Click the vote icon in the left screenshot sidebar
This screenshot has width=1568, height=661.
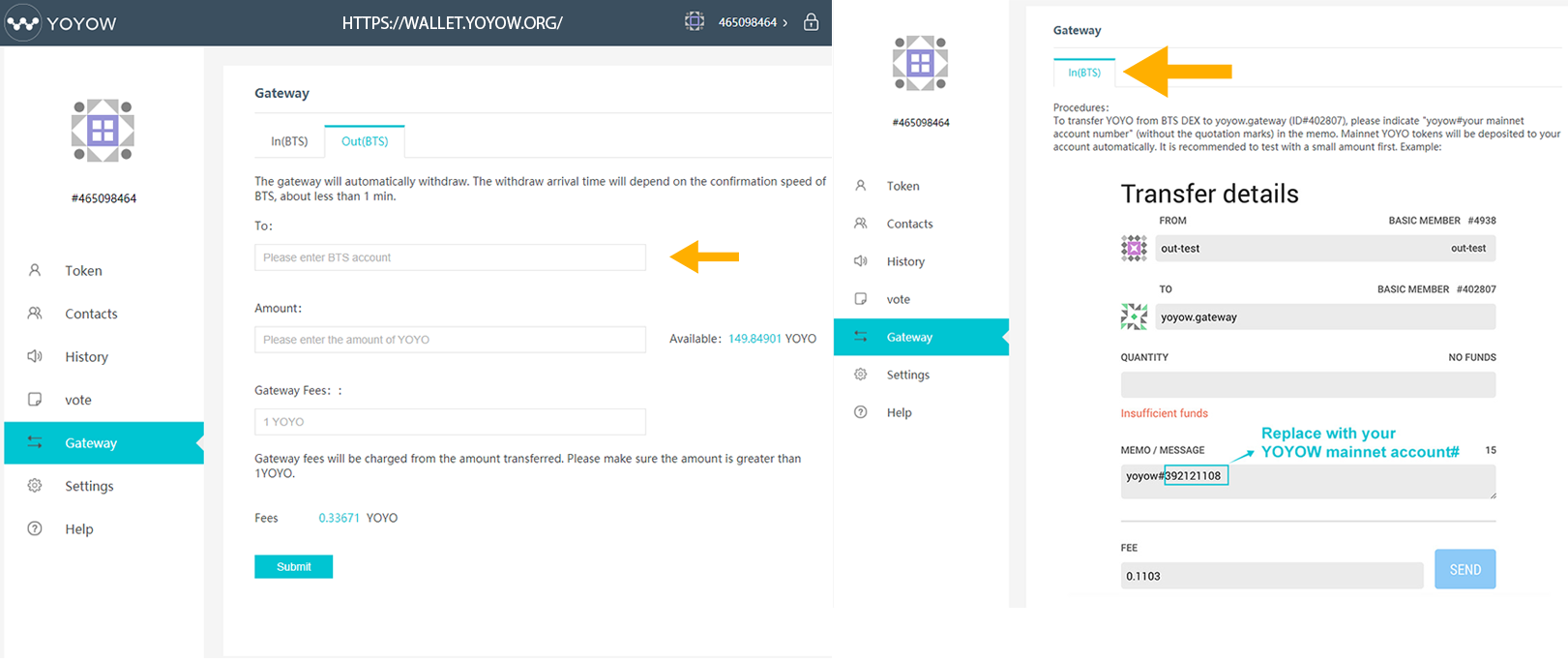(35, 400)
